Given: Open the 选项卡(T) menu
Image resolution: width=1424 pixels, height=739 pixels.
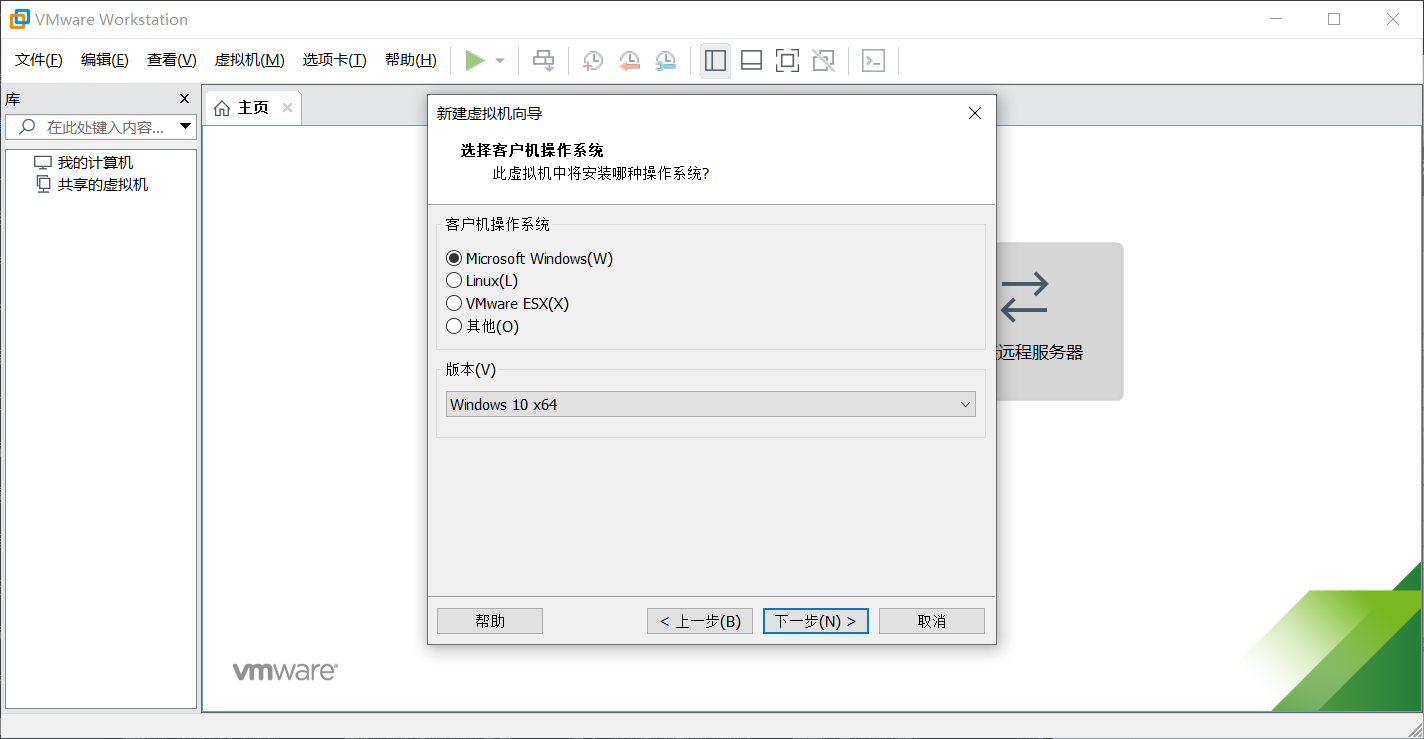Looking at the screenshot, I should [x=335, y=60].
